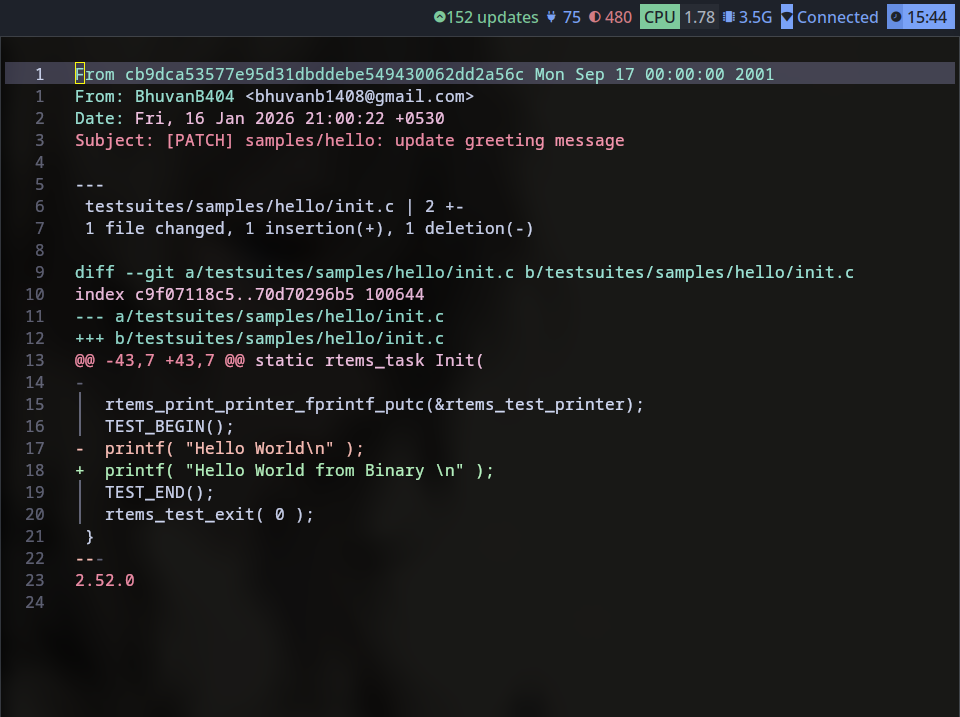The width and height of the screenshot is (960, 717).
Task: Click the version text 2.52.0
Action: click(104, 580)
